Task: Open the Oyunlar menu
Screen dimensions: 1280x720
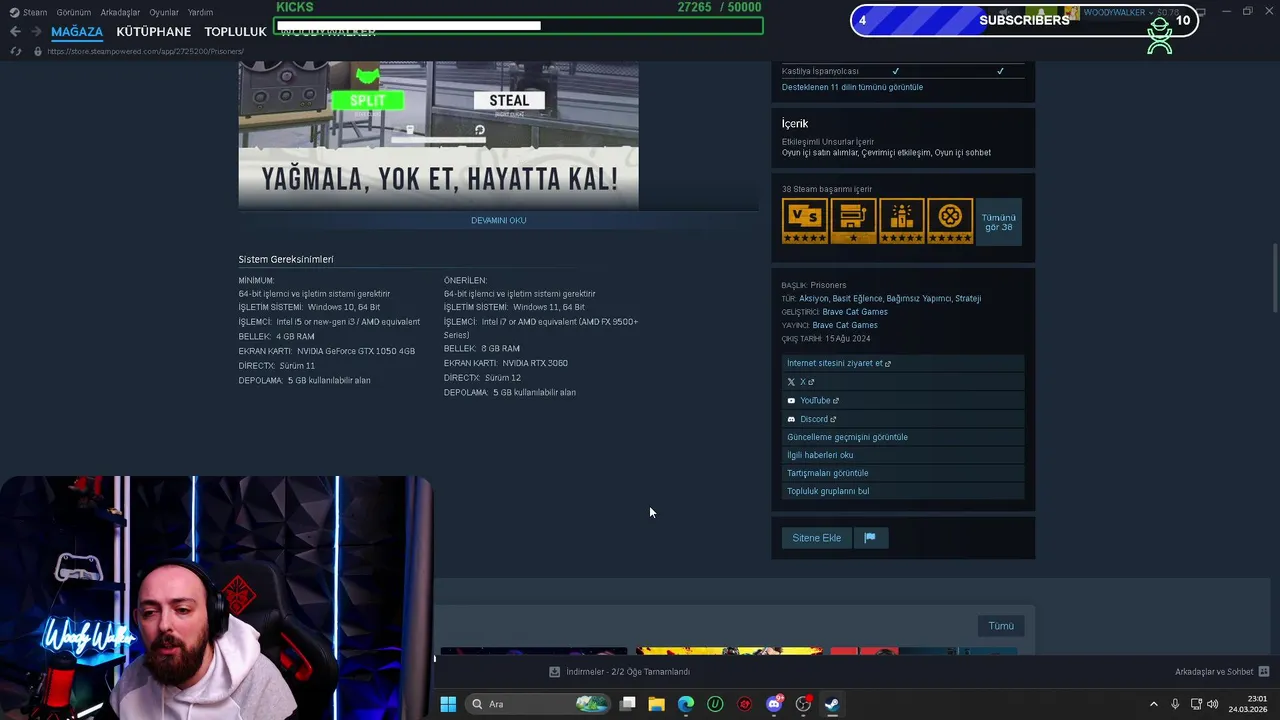Action: pyautogui.click(x=164, y=12)
